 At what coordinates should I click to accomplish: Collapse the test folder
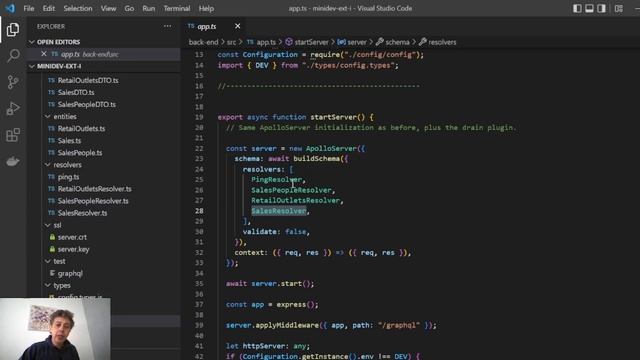[59, 261]
